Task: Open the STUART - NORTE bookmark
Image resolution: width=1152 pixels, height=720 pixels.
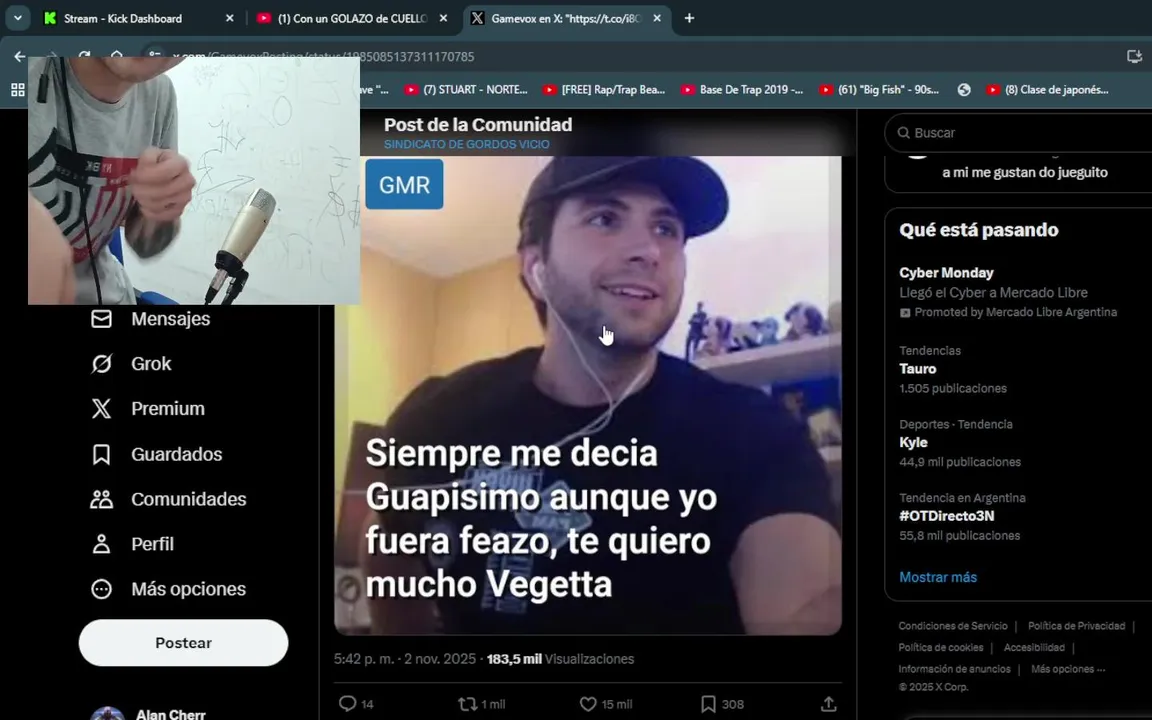Action: pyautogui.click(x=466, y=90)
